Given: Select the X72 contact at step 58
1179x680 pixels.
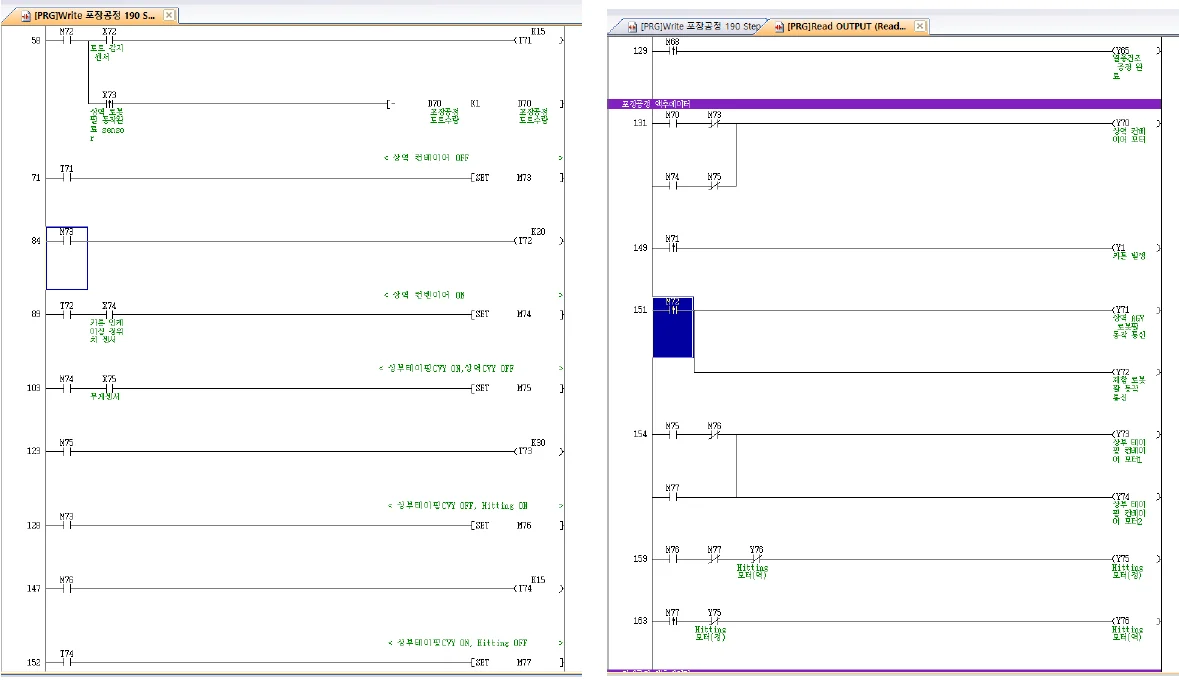Looking at the screenshot, I should [109, 41].
